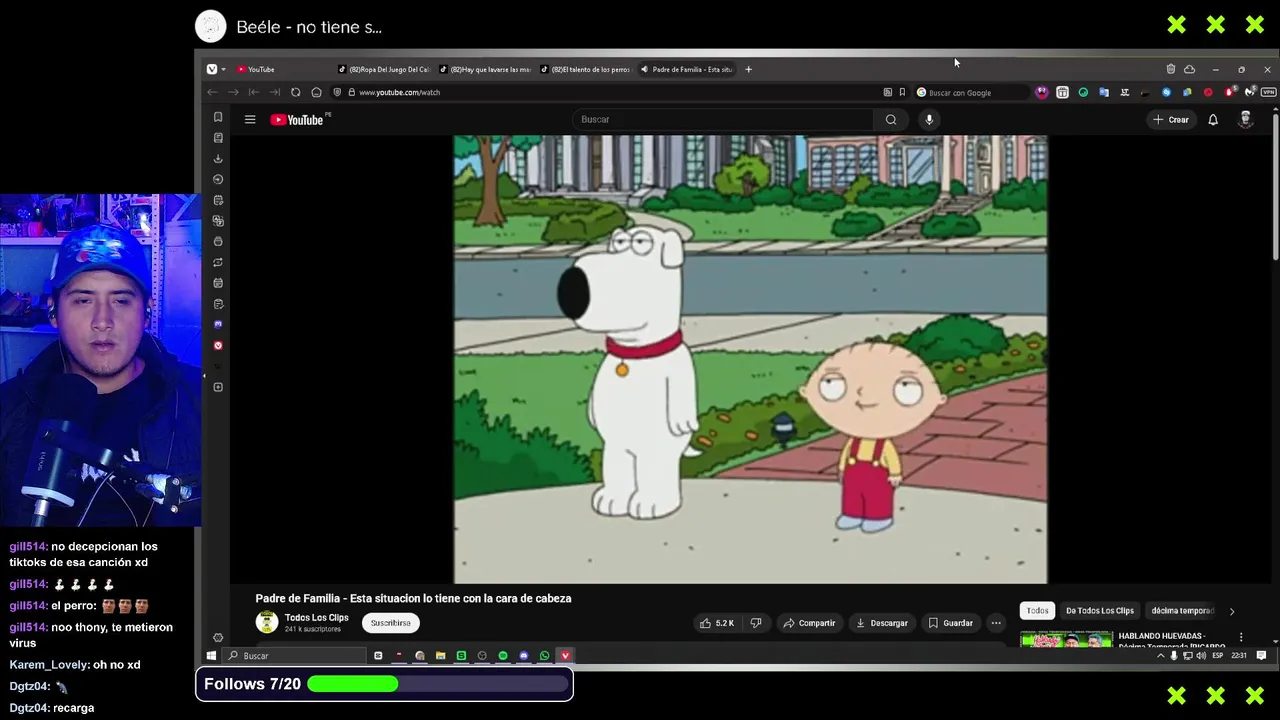This screenshot has height=720, width=1280.
Task: Select De Todos Los Clips chip
Action: click(x=1100, y=610)
